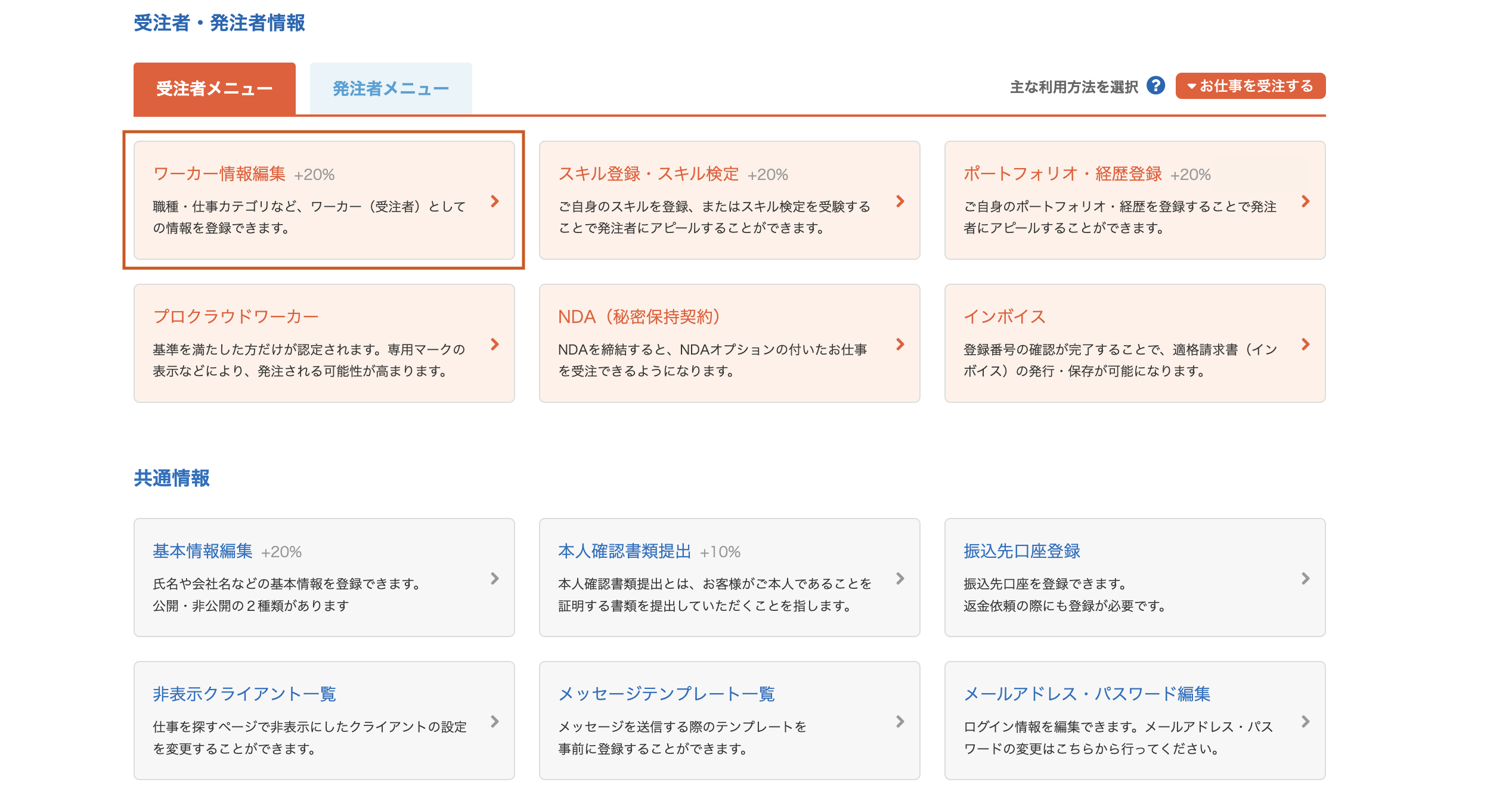The image size is (1512, 801).
Task: Click the chevron on the メッセージテンプレート一覧 card
Action: [900, 722]
